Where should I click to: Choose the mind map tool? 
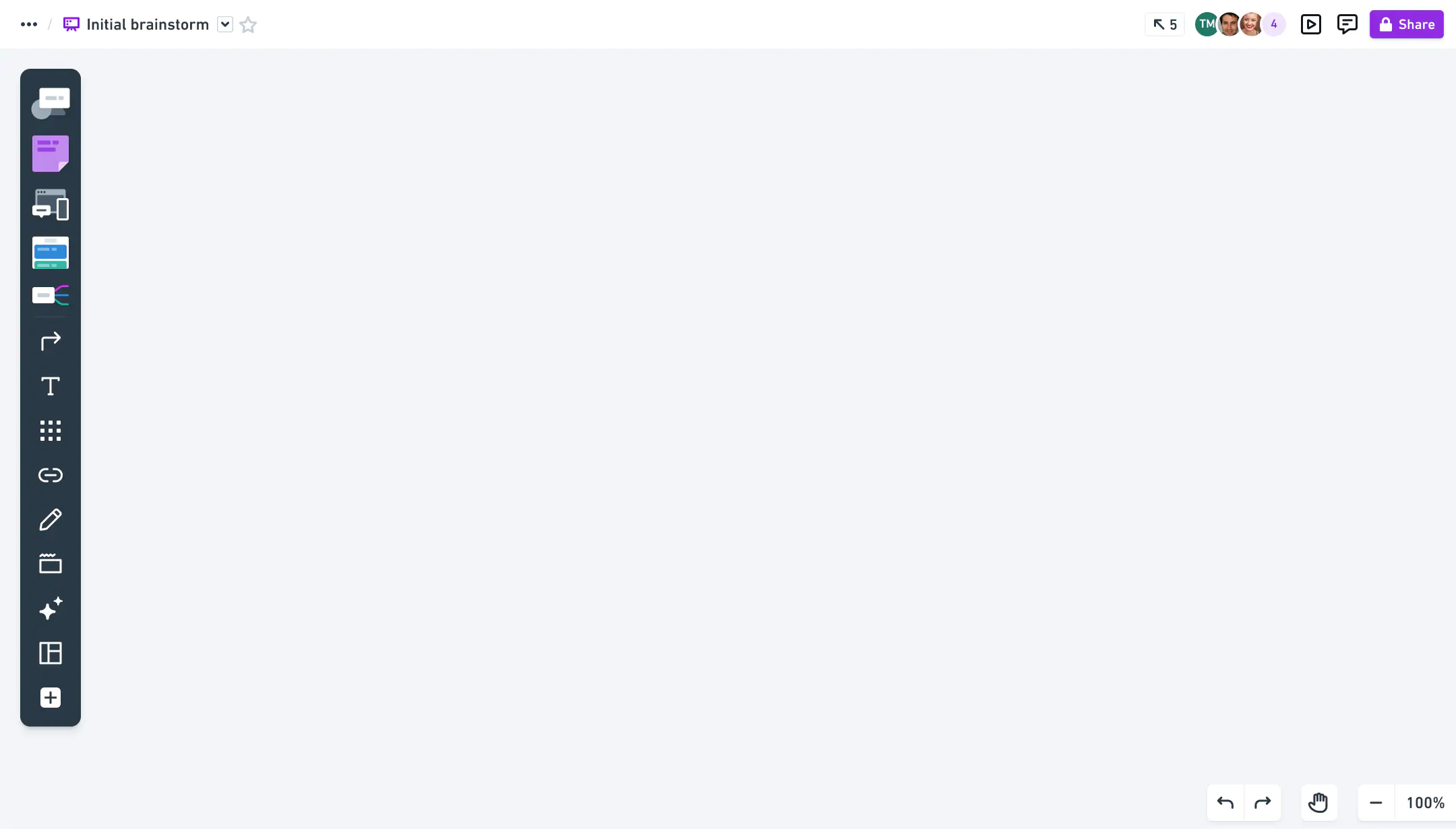(51, 295)
